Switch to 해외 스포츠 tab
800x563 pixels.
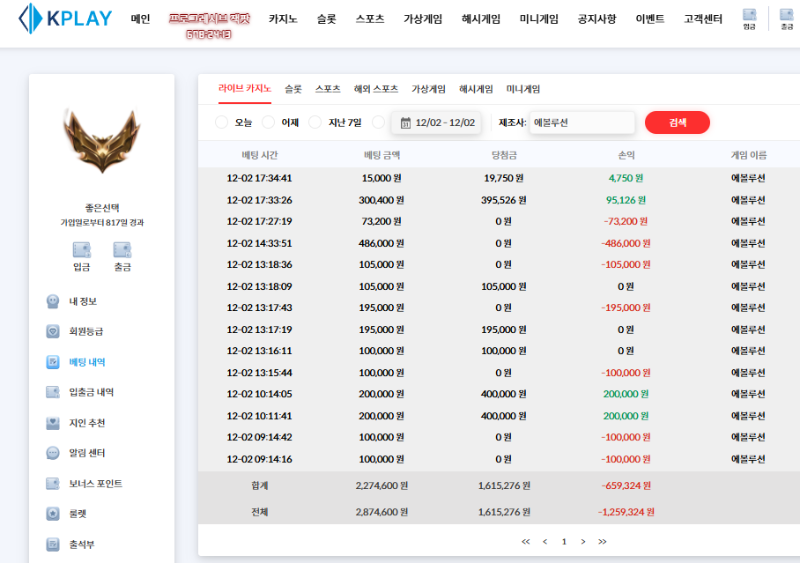[x=376, y=89]
